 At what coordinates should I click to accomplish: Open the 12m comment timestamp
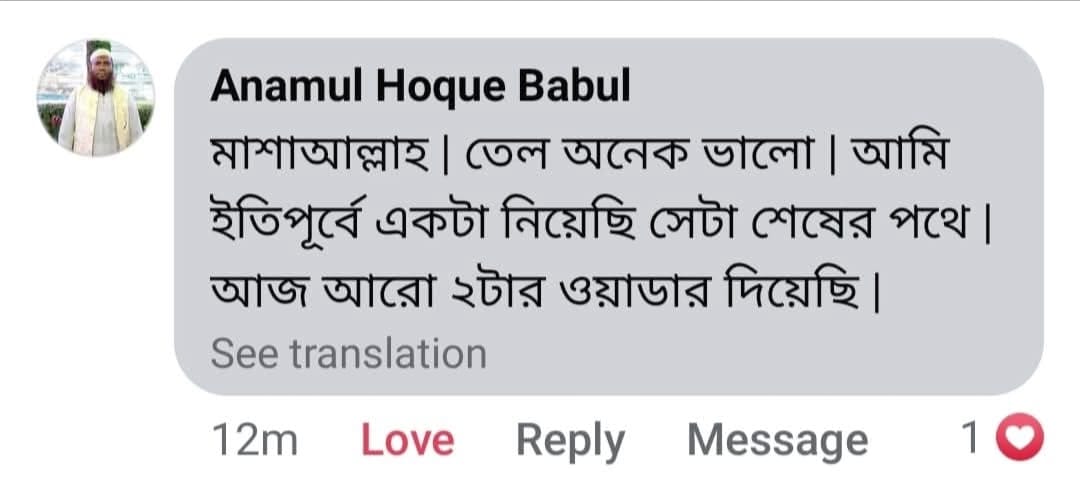[x=255, y=440]
